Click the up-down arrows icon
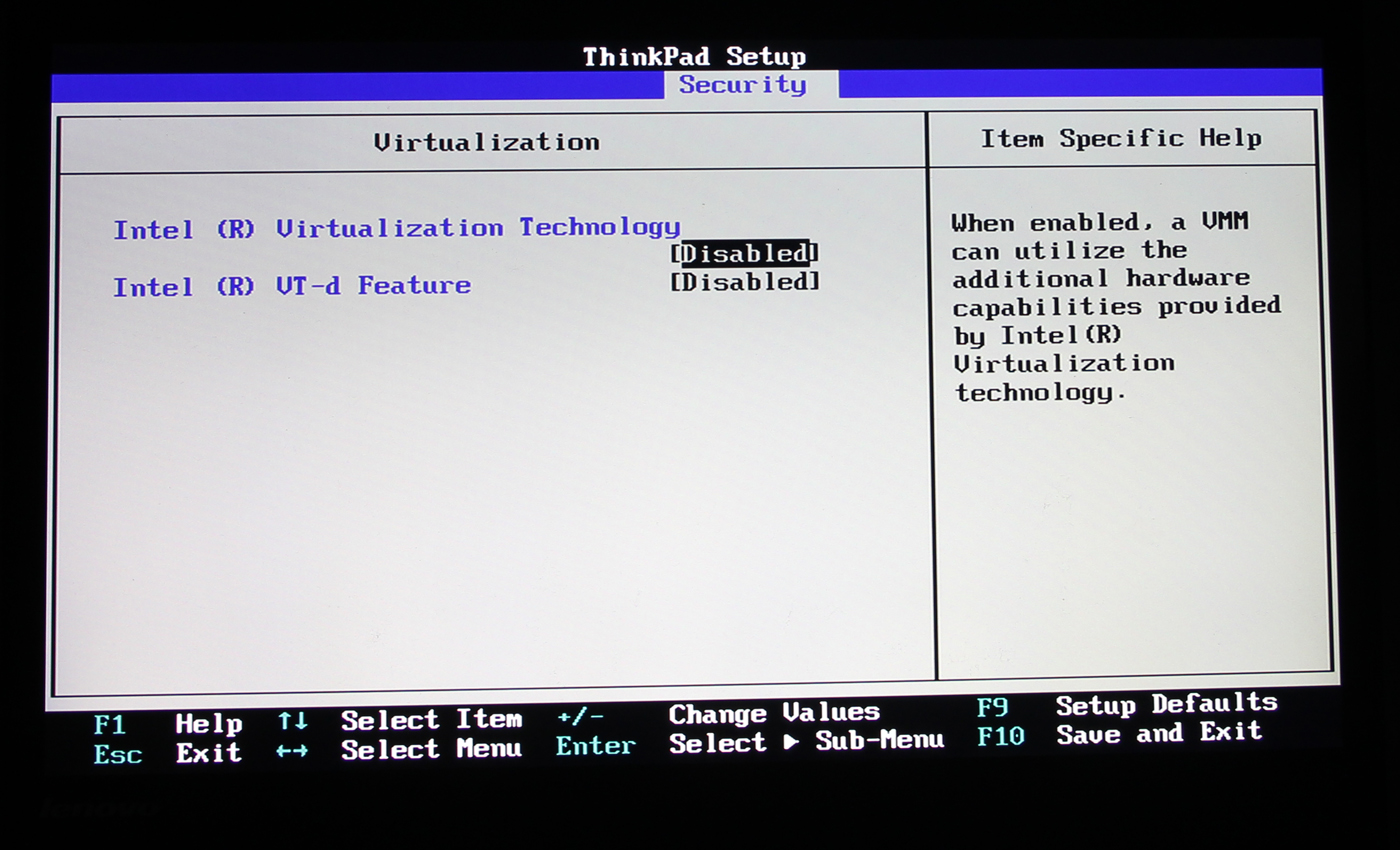This screenshot has width=1400, height=850. [293, 721]
